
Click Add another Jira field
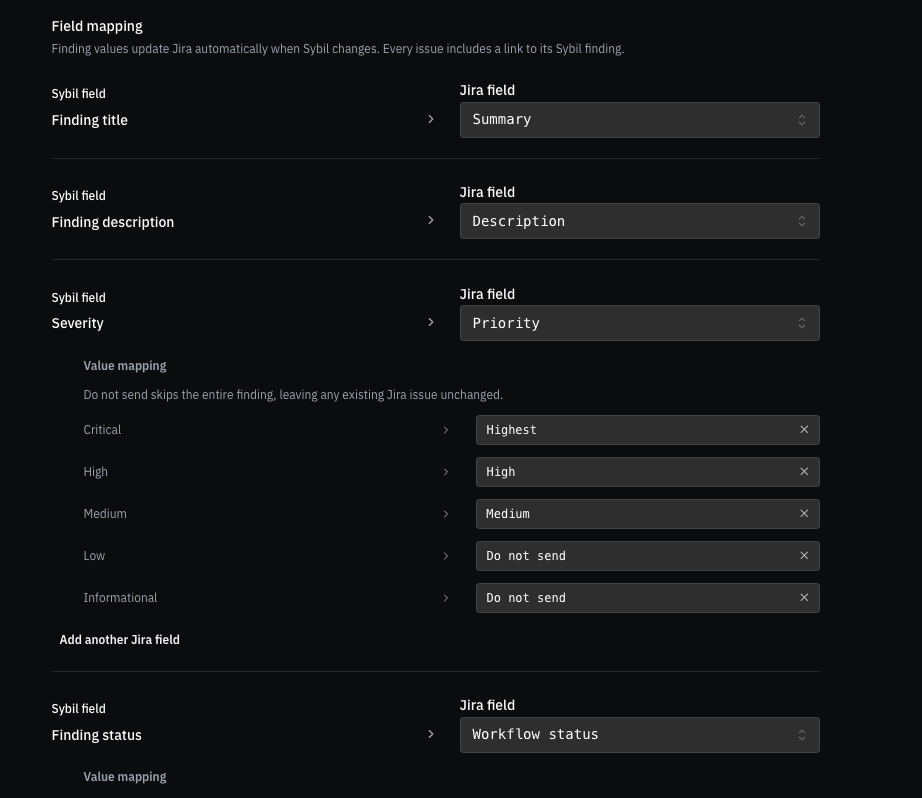click(119, 640)
